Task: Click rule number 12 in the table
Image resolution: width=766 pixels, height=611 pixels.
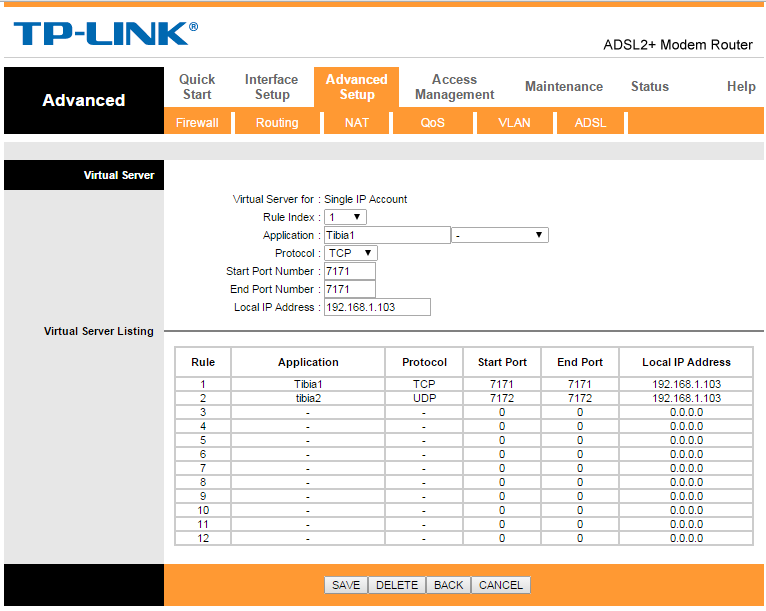Action: coord(203,538)
